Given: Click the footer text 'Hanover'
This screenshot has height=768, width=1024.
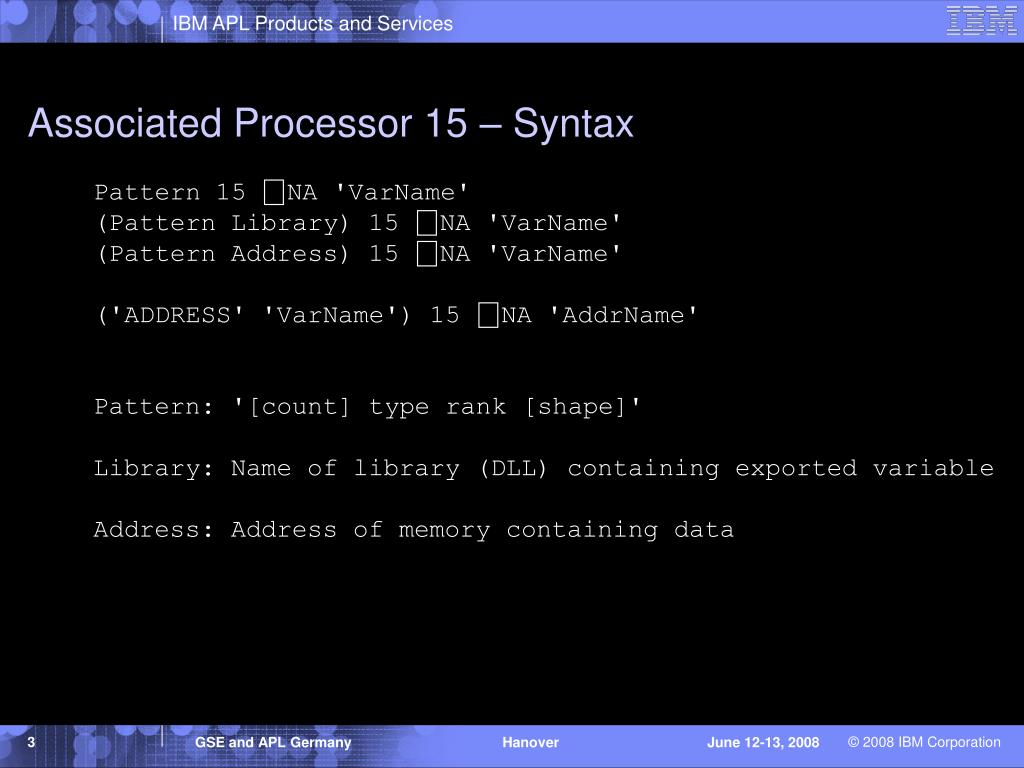Looking at the screenshot, I should 530,743.
